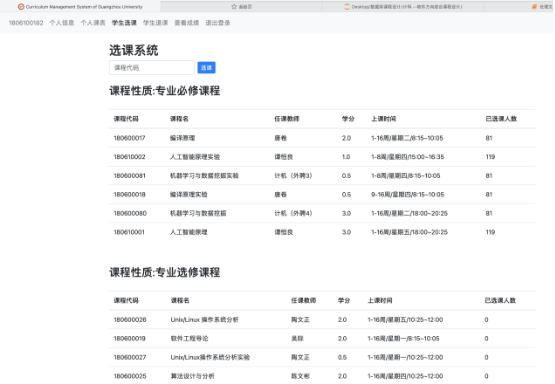Viewport: 555px width, 384px height.
Task: Click course name 机器学习与数据挖掘 with 3.0 credits
Action: (x=198, y=213)
